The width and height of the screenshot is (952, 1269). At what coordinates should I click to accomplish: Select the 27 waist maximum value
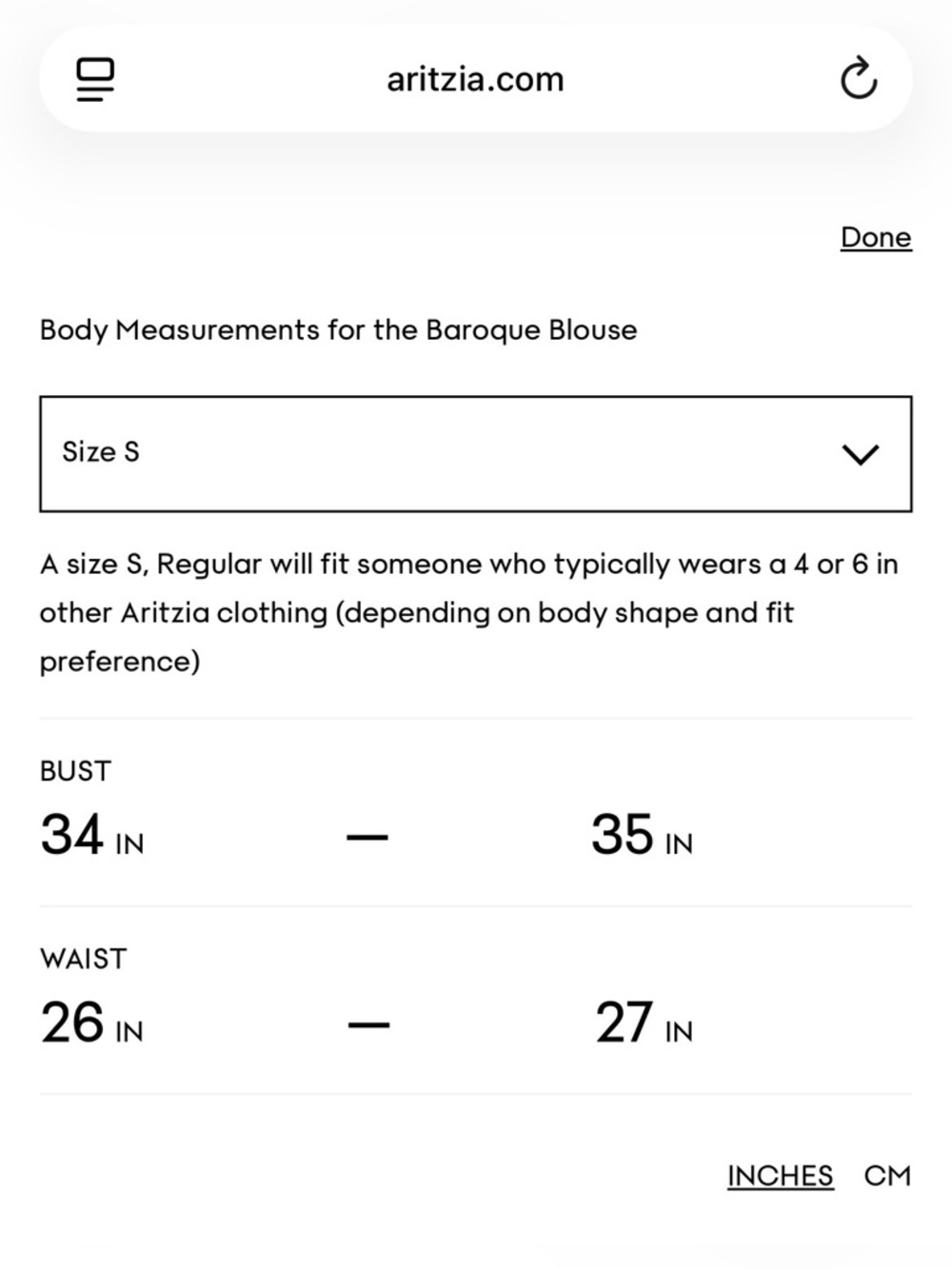click(x=625, y=1022)
